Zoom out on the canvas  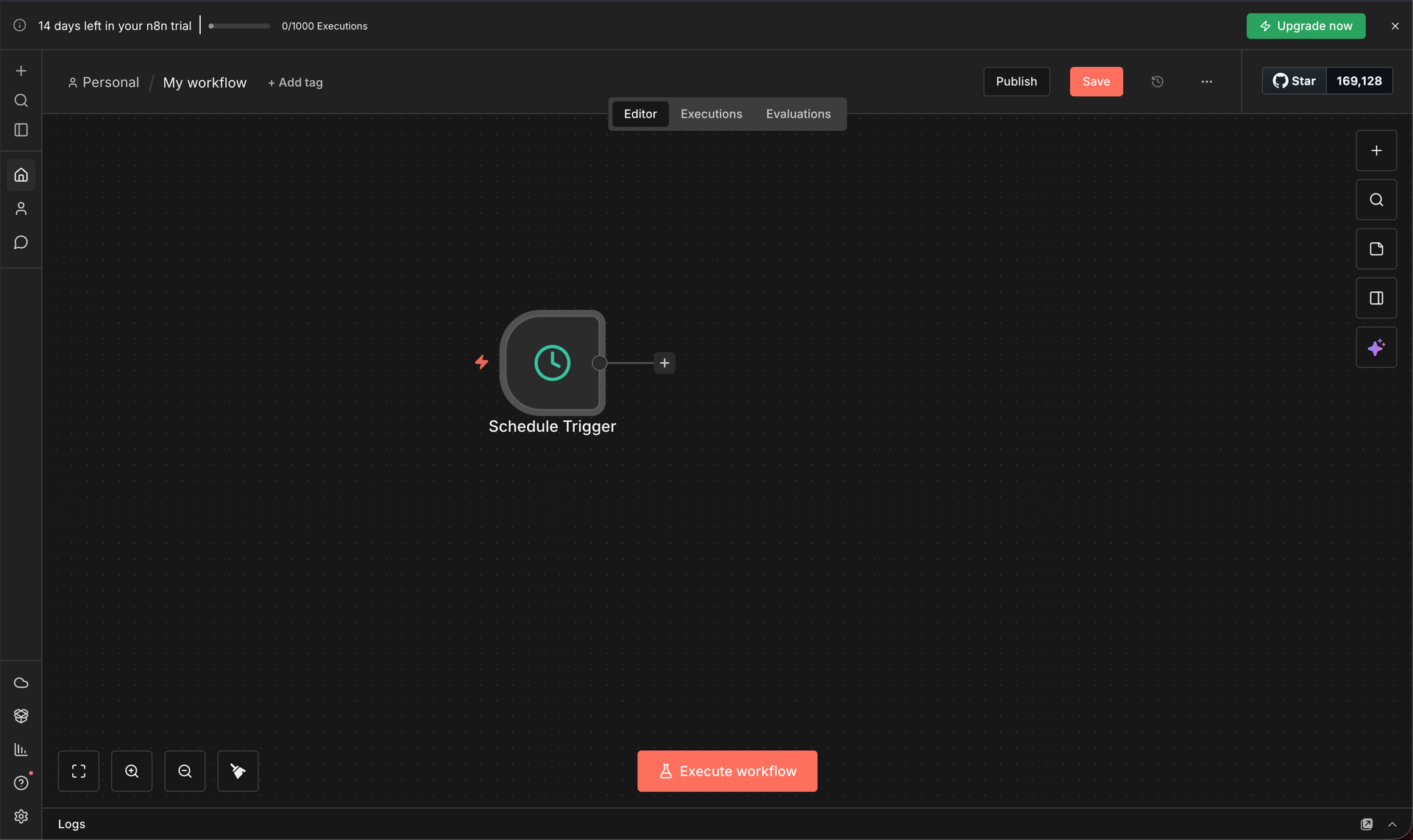[x=185, y=771]
